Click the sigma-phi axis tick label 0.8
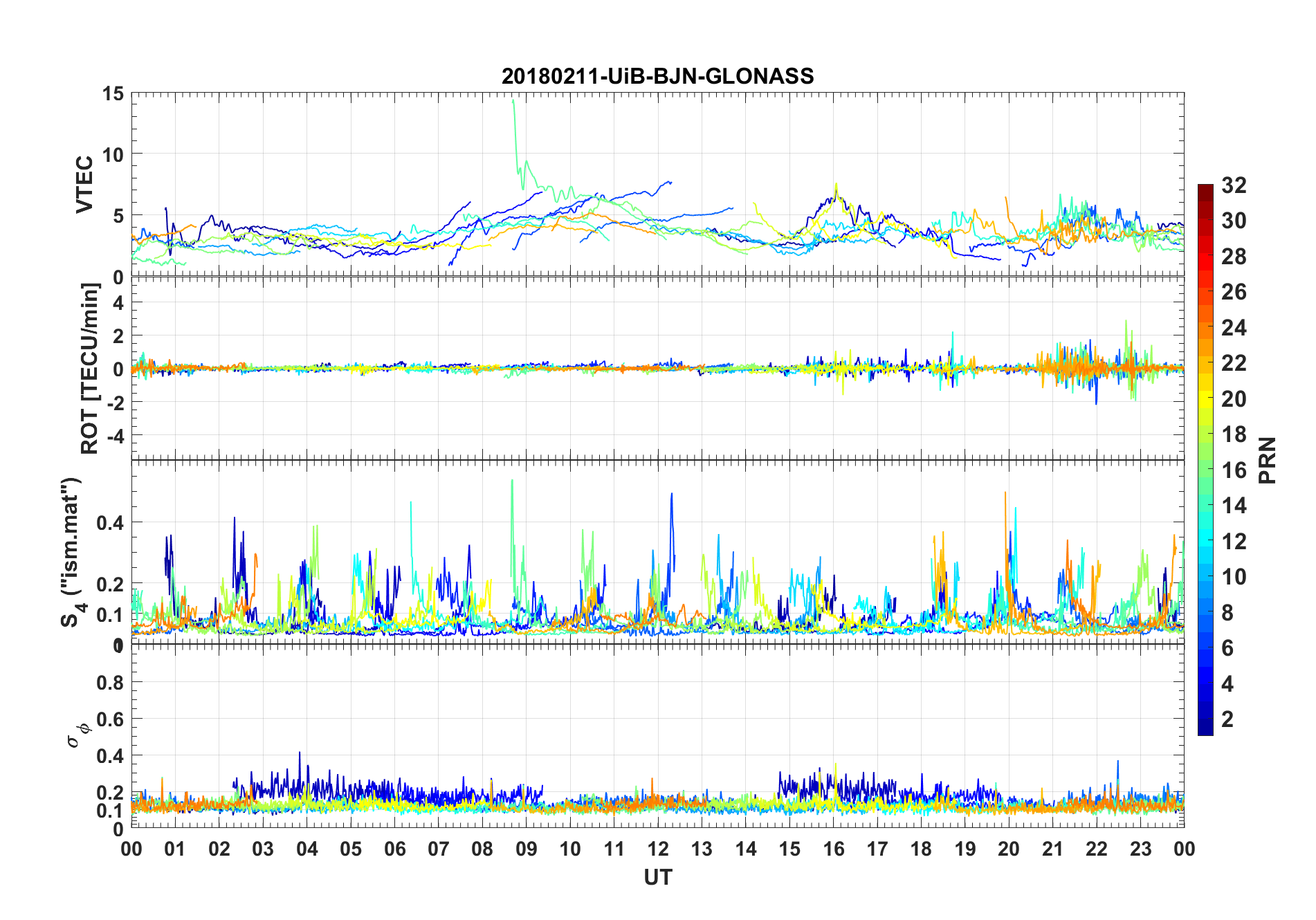This screenshot has width=1316, height=920. [110, 683]
